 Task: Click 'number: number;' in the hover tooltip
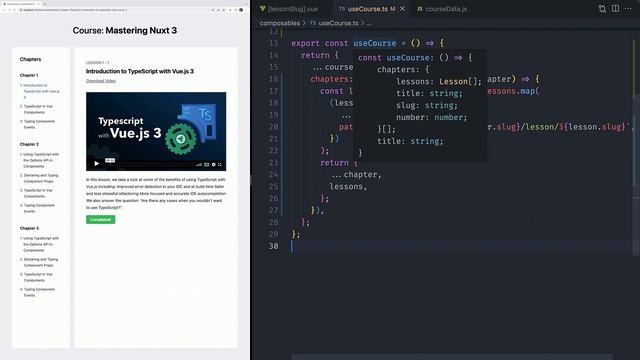click(431, 117)
